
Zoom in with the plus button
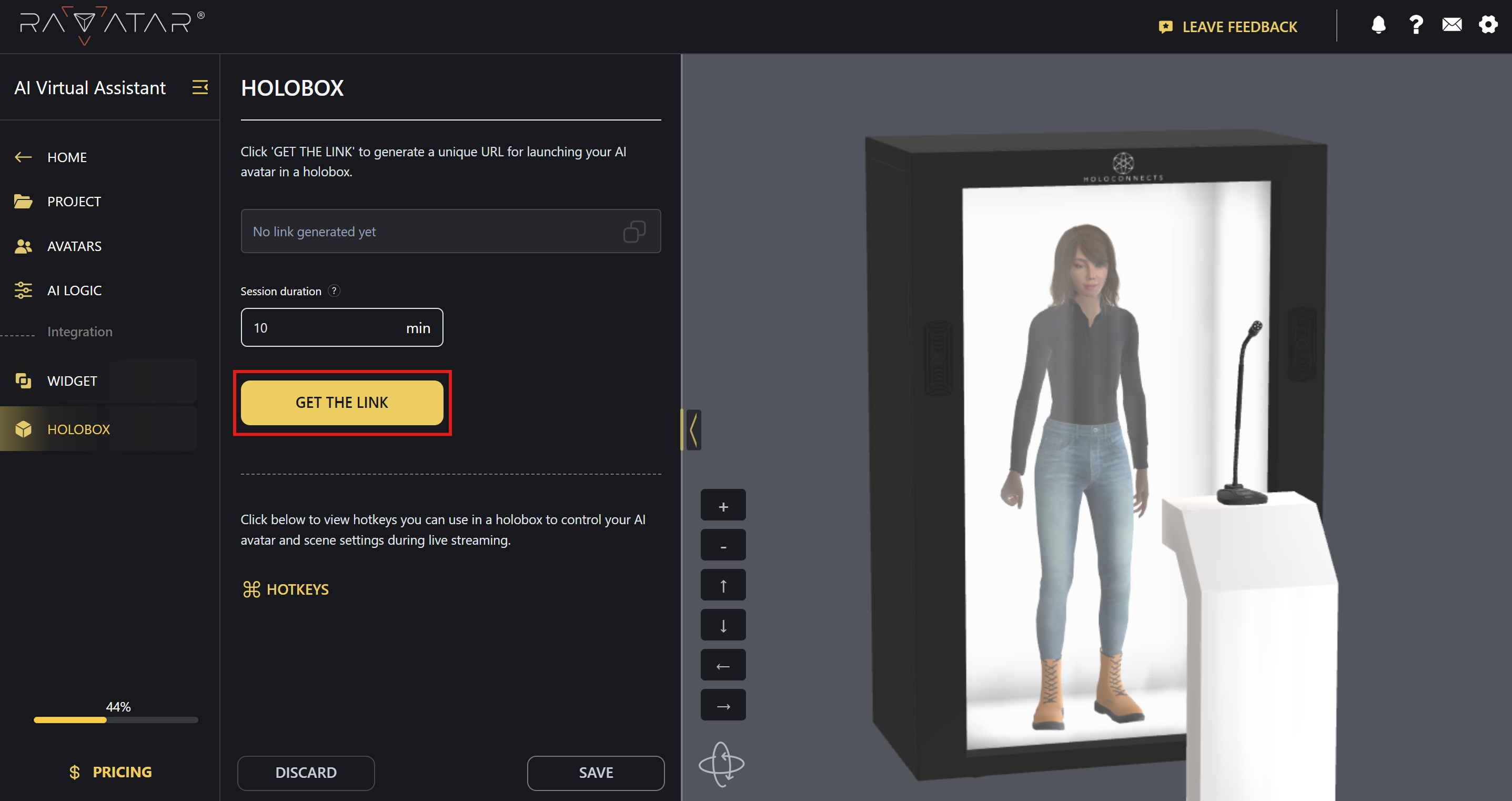click(x=723, y=505)
